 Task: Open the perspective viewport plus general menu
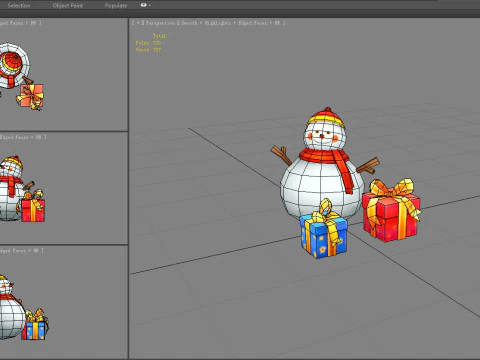[137, 23]
